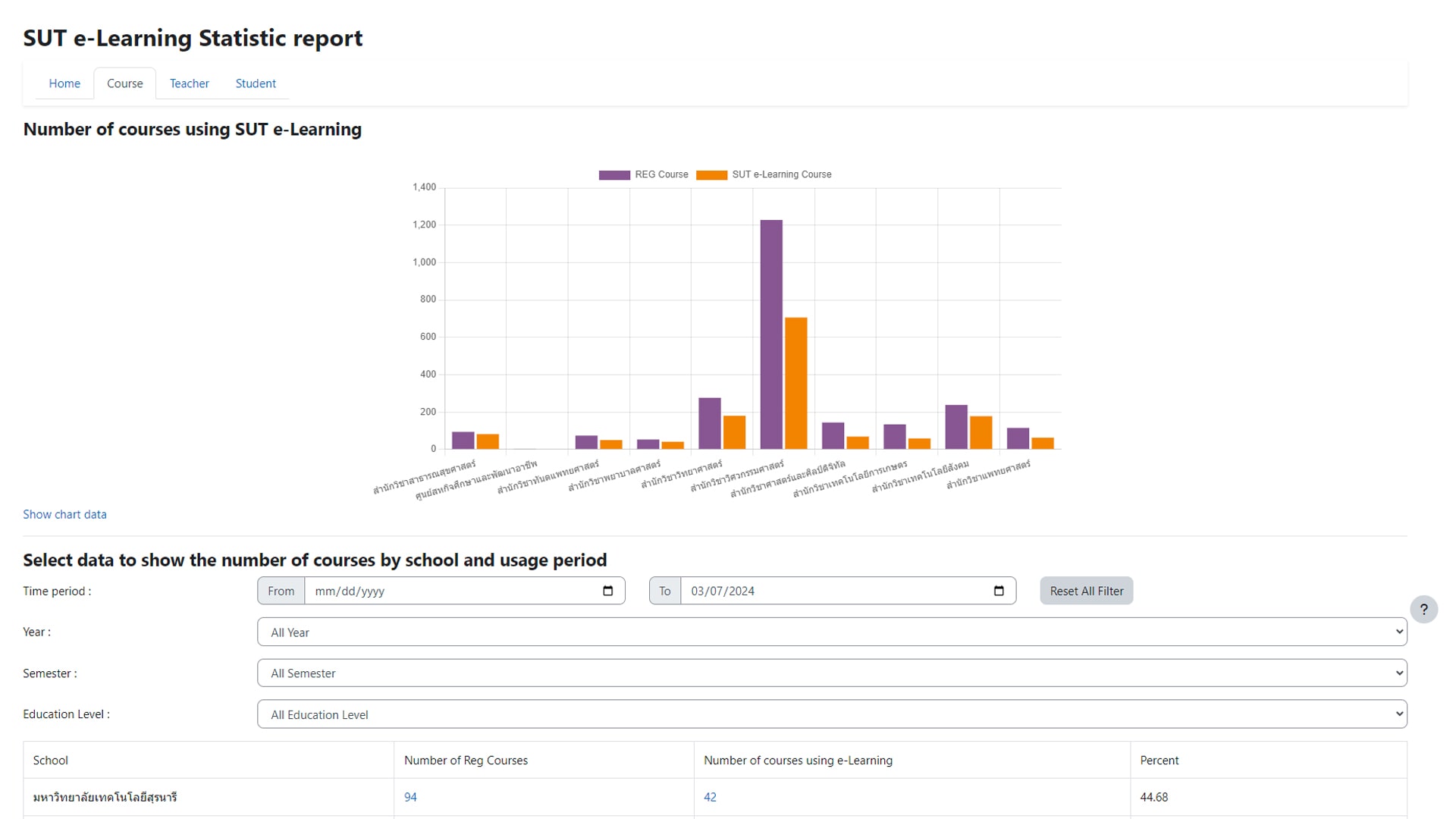This screenshot has width=1456, height=819.
Task: Select the Course tab
Action: click(x=125, y=83)
